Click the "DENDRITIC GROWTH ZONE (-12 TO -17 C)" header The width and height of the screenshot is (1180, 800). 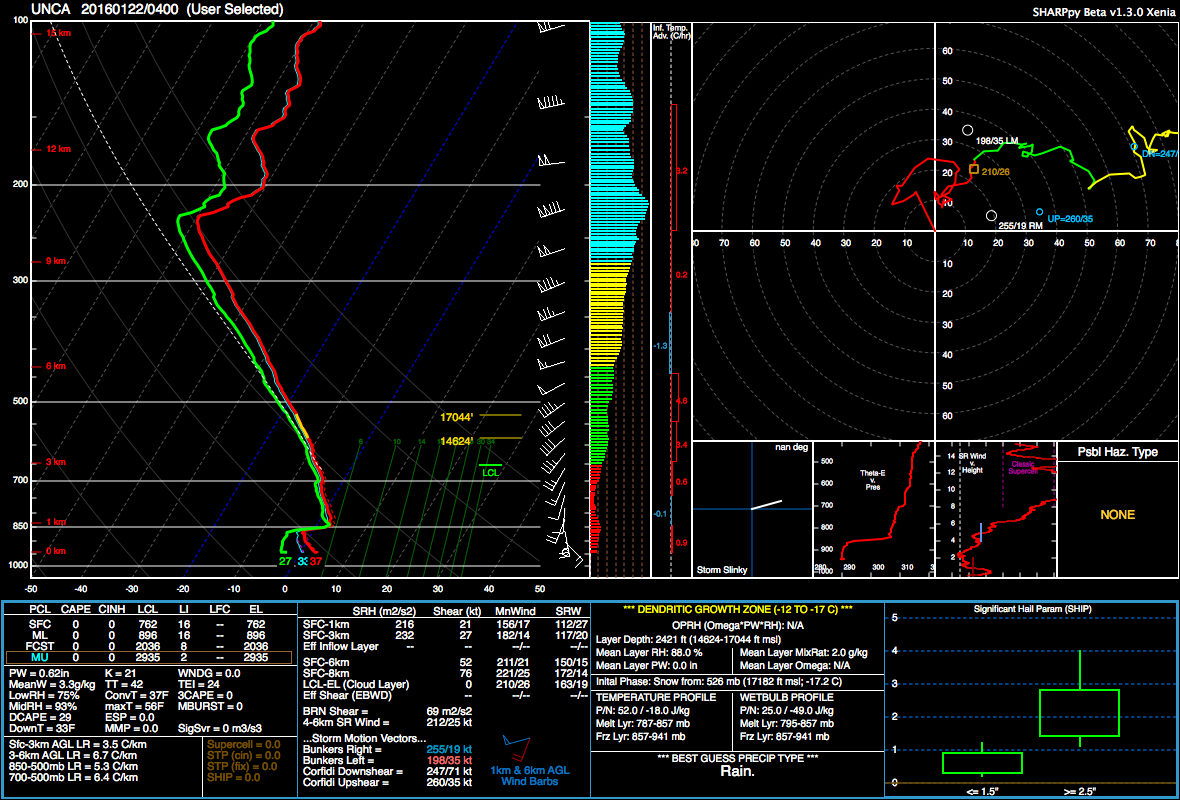click(x=738, y=609)
